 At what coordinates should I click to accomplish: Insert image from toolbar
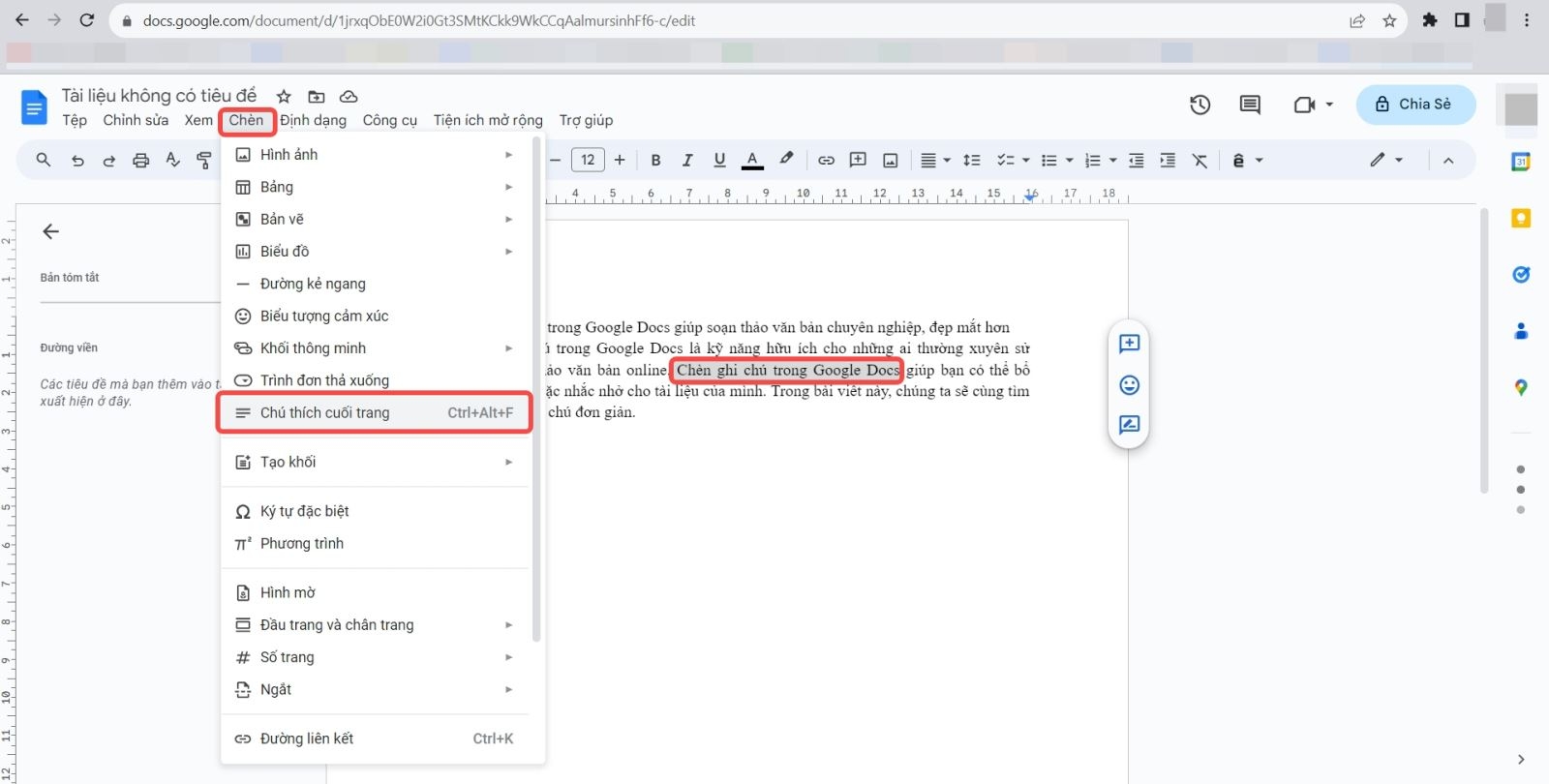891,161
